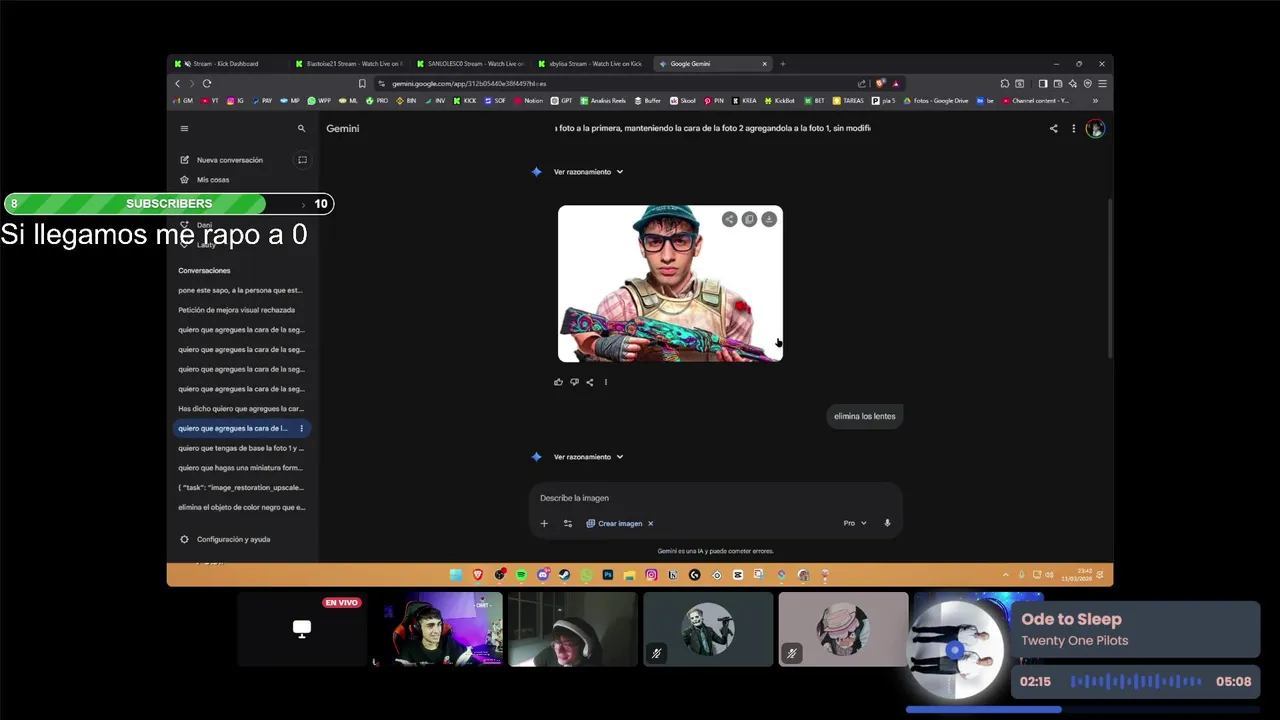Open conversation 'quiero que hagas una miniatura form...'

pyautogui.click(x=240, y=468)
